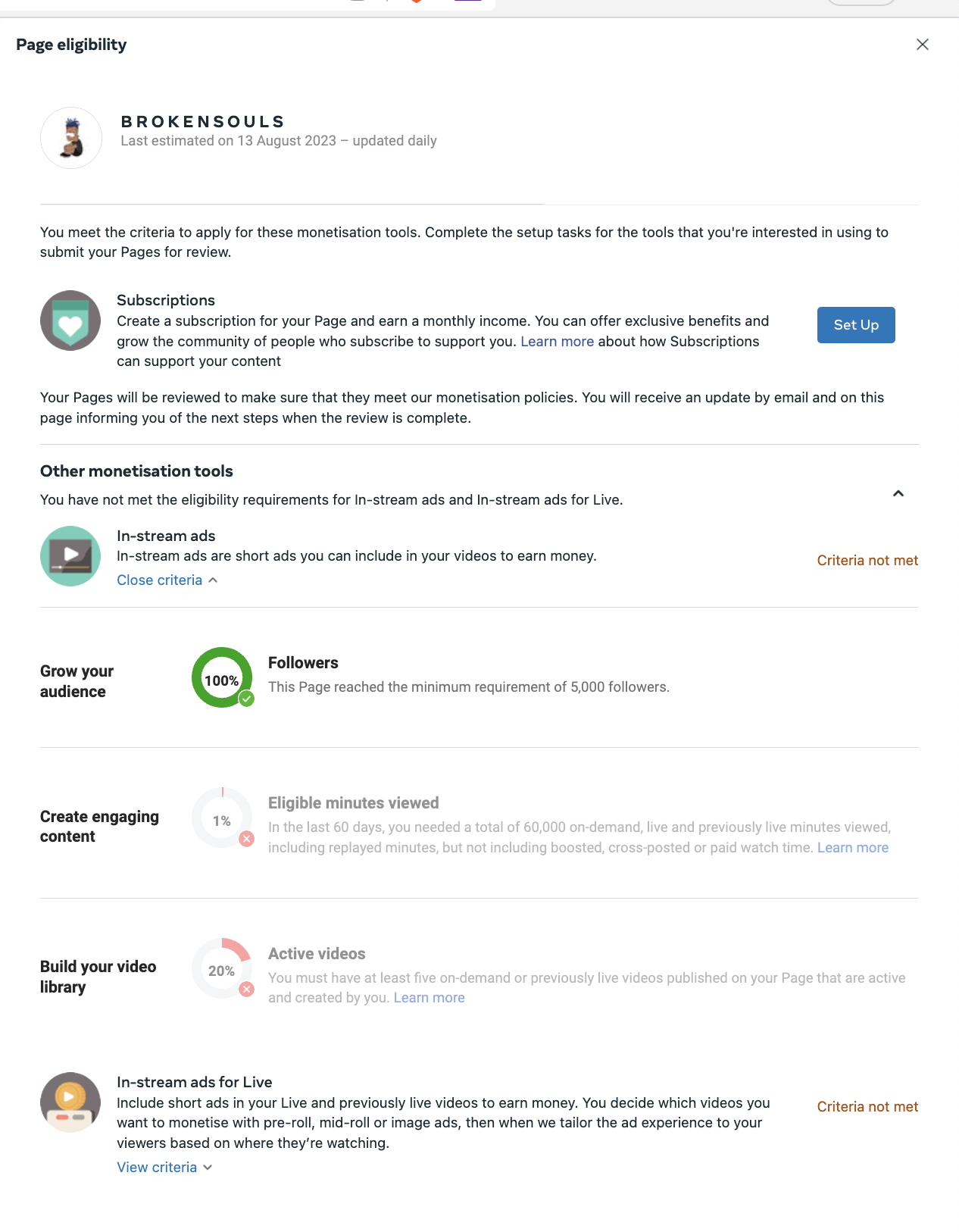Click Criteria not met beside In-stream ads
This screenshot has height=1232, width=959.
(867, 560)
